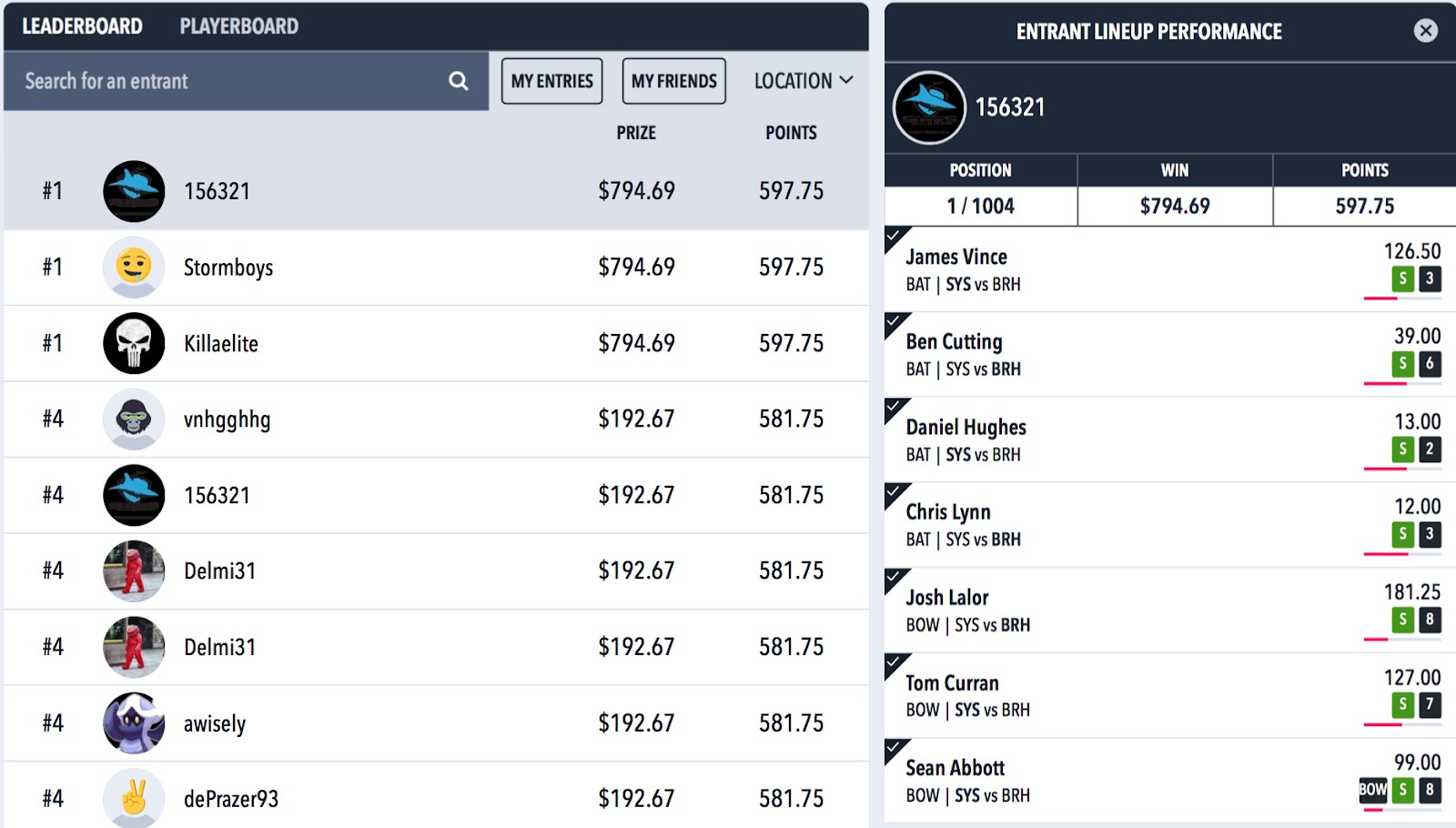The image size is (1456, 828).
Task: Open the shark avatar in lineup header
Action: coord(929,107)
